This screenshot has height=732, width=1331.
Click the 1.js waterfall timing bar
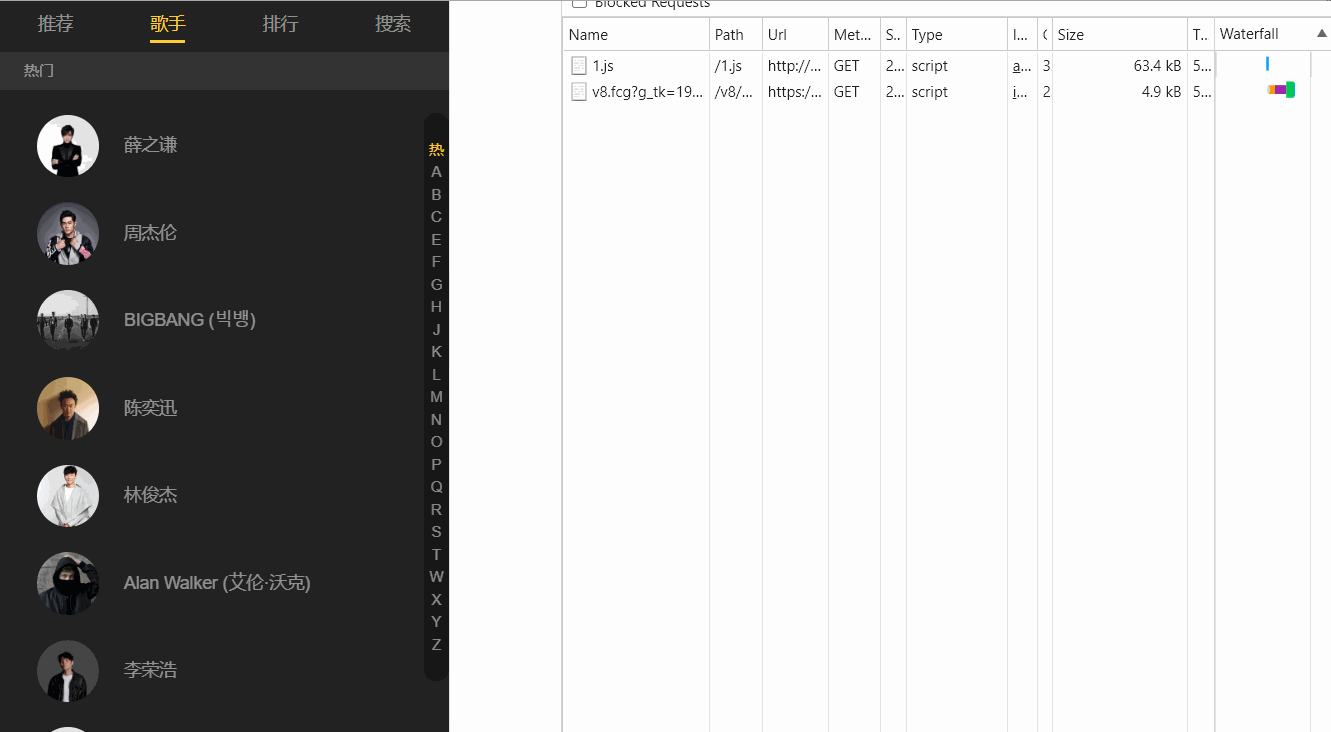[1267, 64]
